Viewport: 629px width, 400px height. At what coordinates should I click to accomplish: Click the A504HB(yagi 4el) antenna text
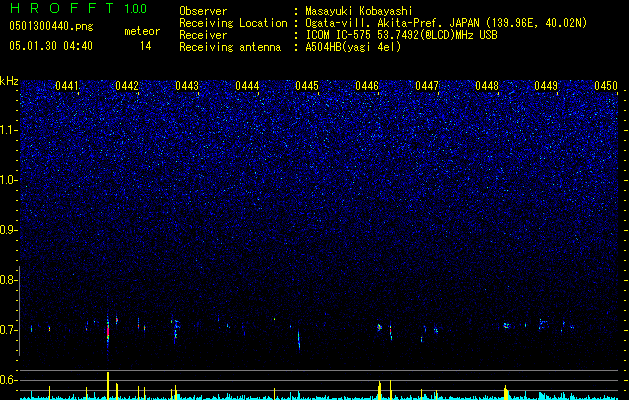point(353,47)
